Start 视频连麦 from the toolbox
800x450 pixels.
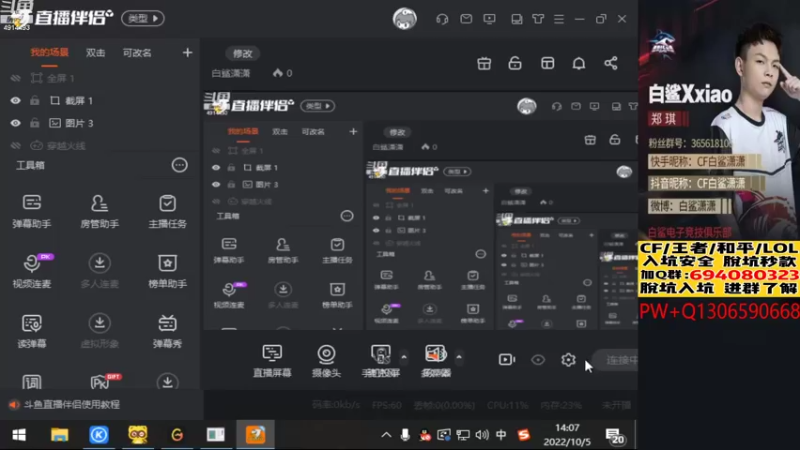tap(32, 271)
